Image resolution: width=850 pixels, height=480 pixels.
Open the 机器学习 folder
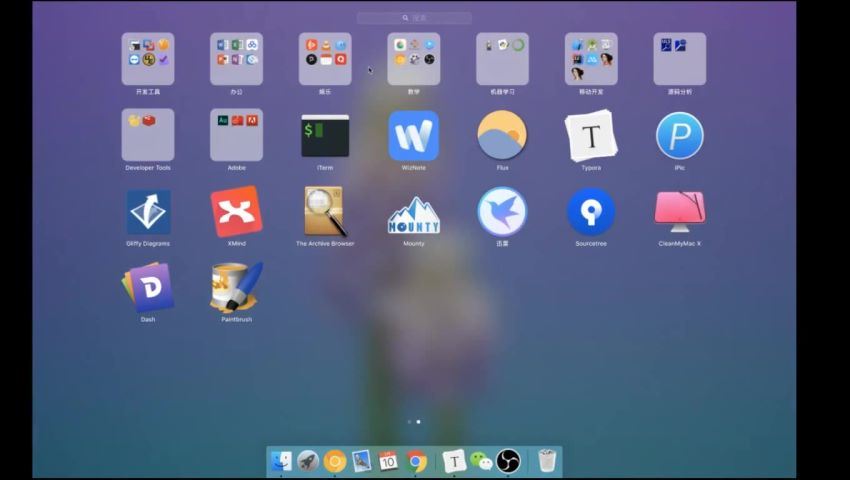503,59
